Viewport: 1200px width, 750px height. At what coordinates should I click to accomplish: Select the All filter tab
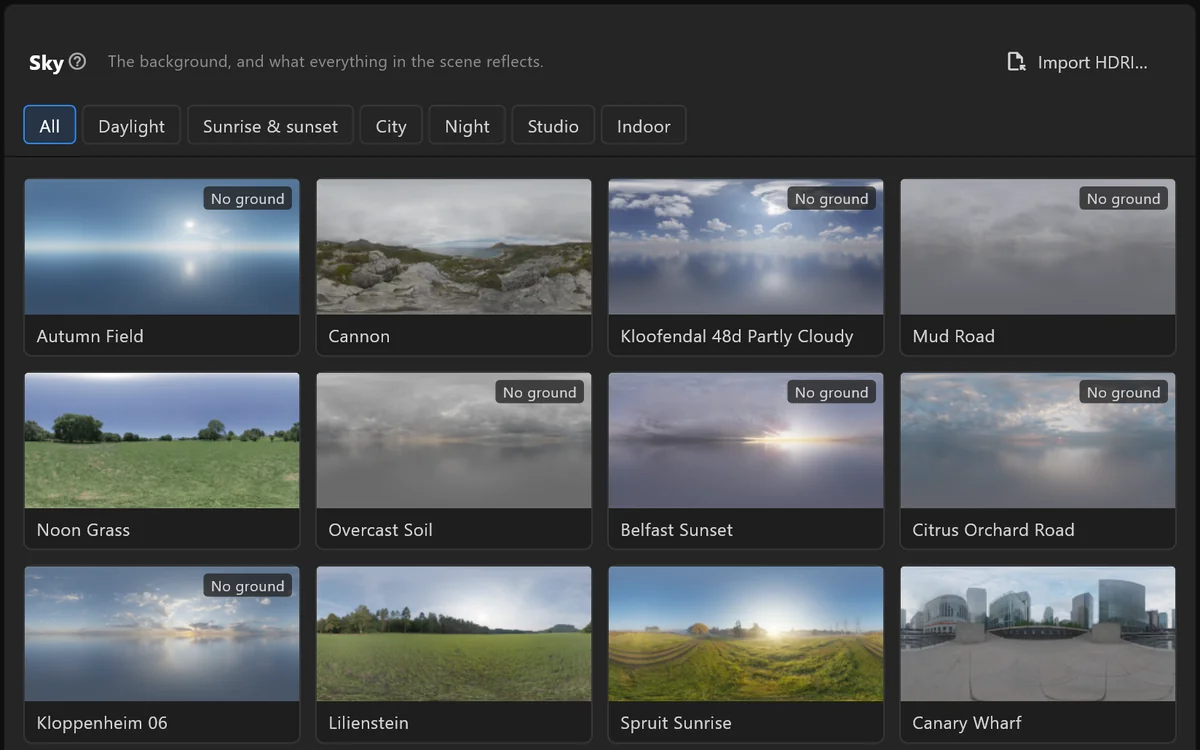click(x=49, y=126)
